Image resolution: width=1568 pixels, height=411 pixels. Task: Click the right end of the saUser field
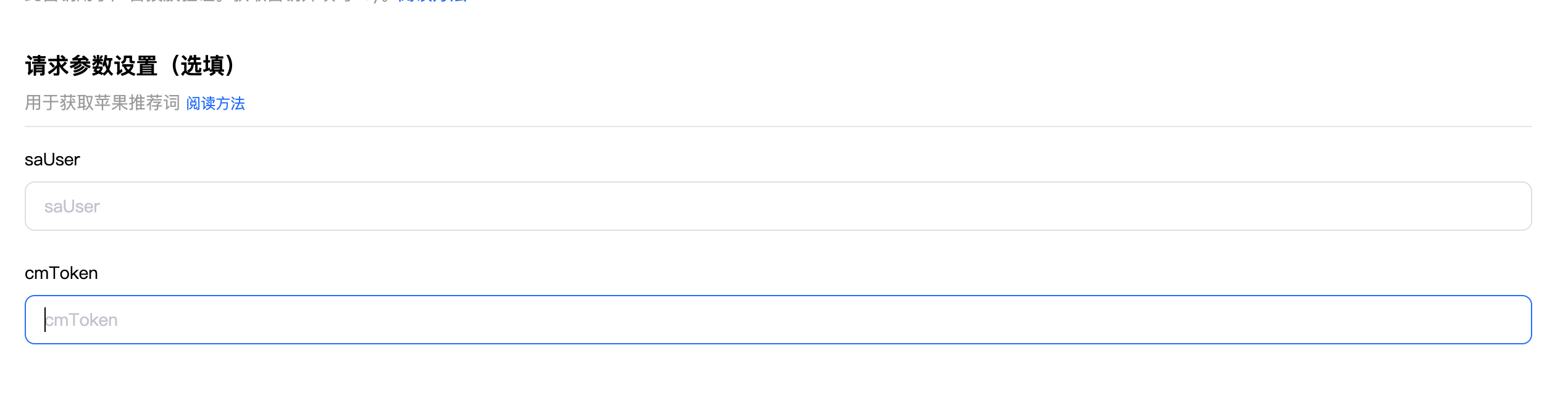pos(1506,206)
